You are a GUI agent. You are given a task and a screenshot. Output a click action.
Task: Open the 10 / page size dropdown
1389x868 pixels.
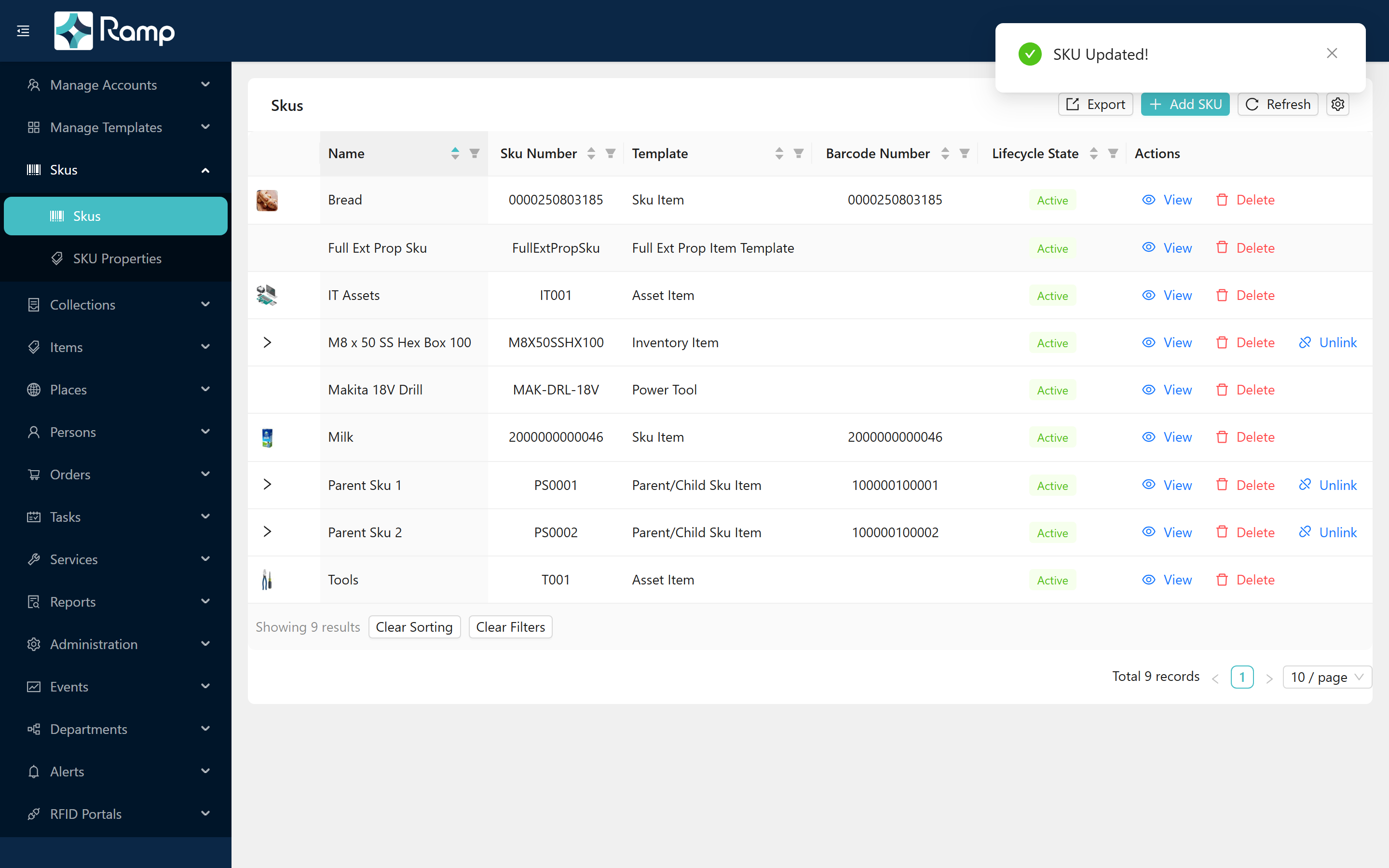click(1327, 677)
